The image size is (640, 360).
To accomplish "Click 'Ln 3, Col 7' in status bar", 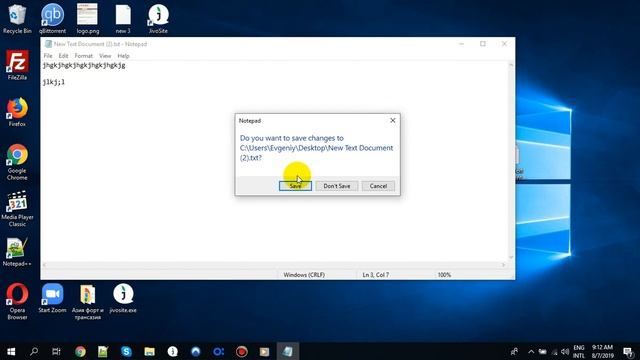I will coord(376,275).
